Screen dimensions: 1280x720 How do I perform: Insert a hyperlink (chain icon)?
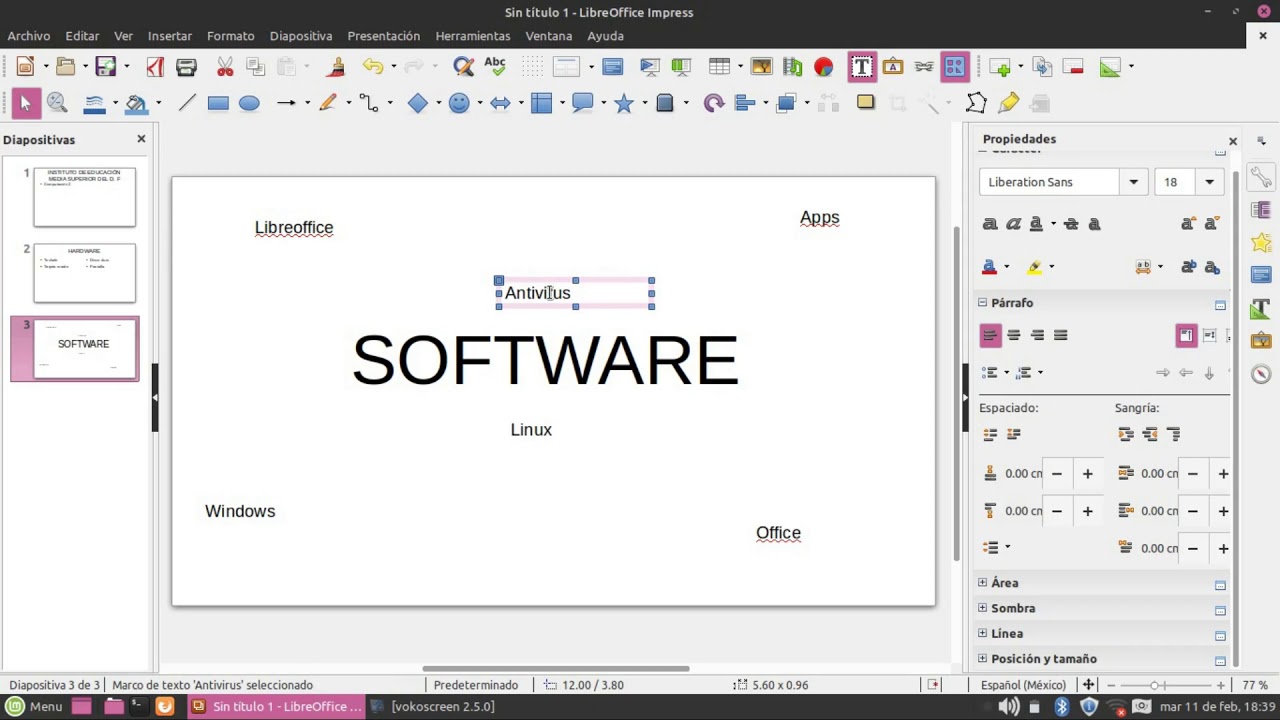(924, 67)
